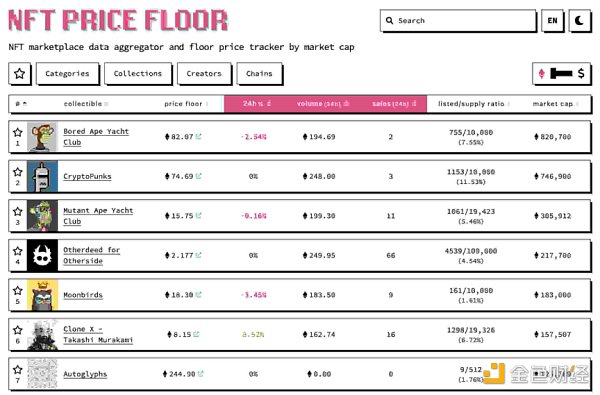Open Moonbirds collection thumbnail image
Image resolution: width=600 pixels, height=395 pixels.
[42, 295]
